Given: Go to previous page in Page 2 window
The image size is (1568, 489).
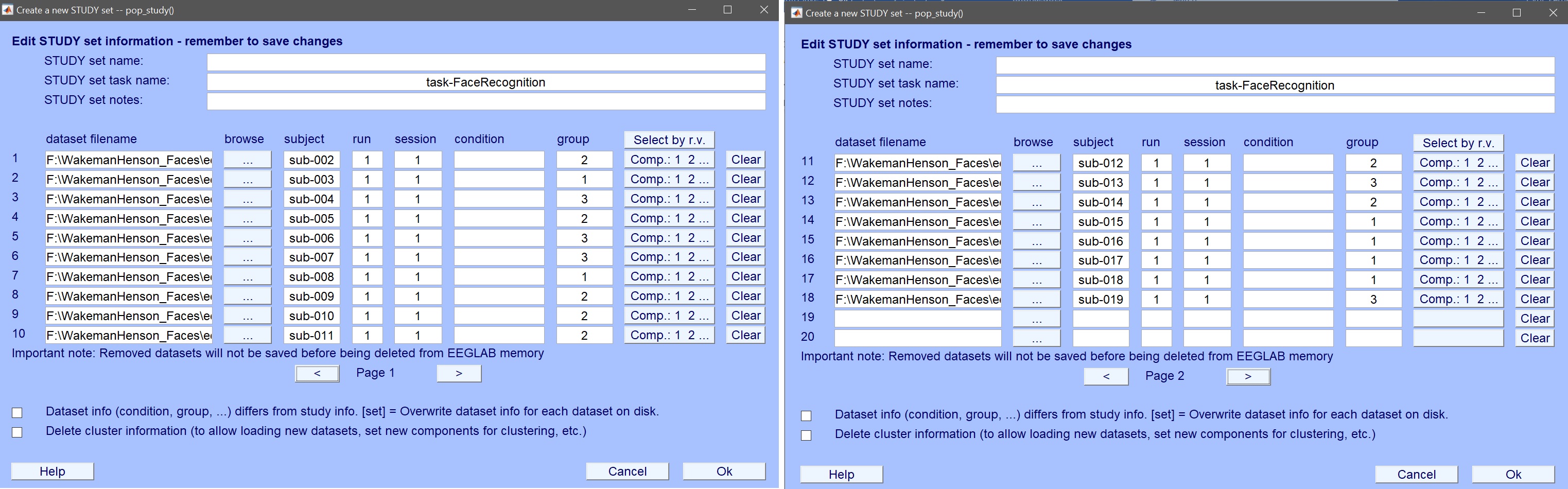Looking at the screenshot, I should (x=1106, y=376).
